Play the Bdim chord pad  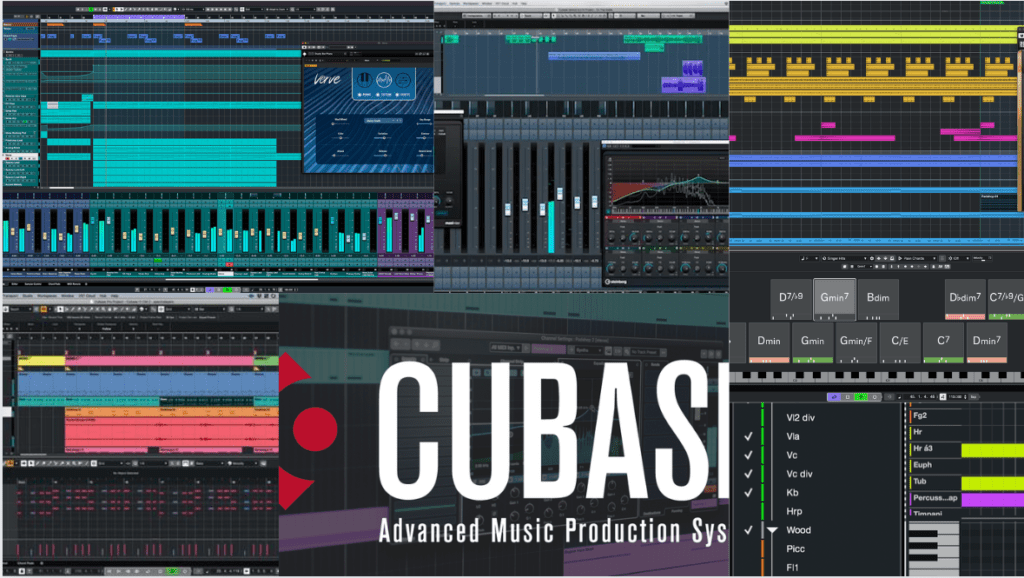(878, 300)
